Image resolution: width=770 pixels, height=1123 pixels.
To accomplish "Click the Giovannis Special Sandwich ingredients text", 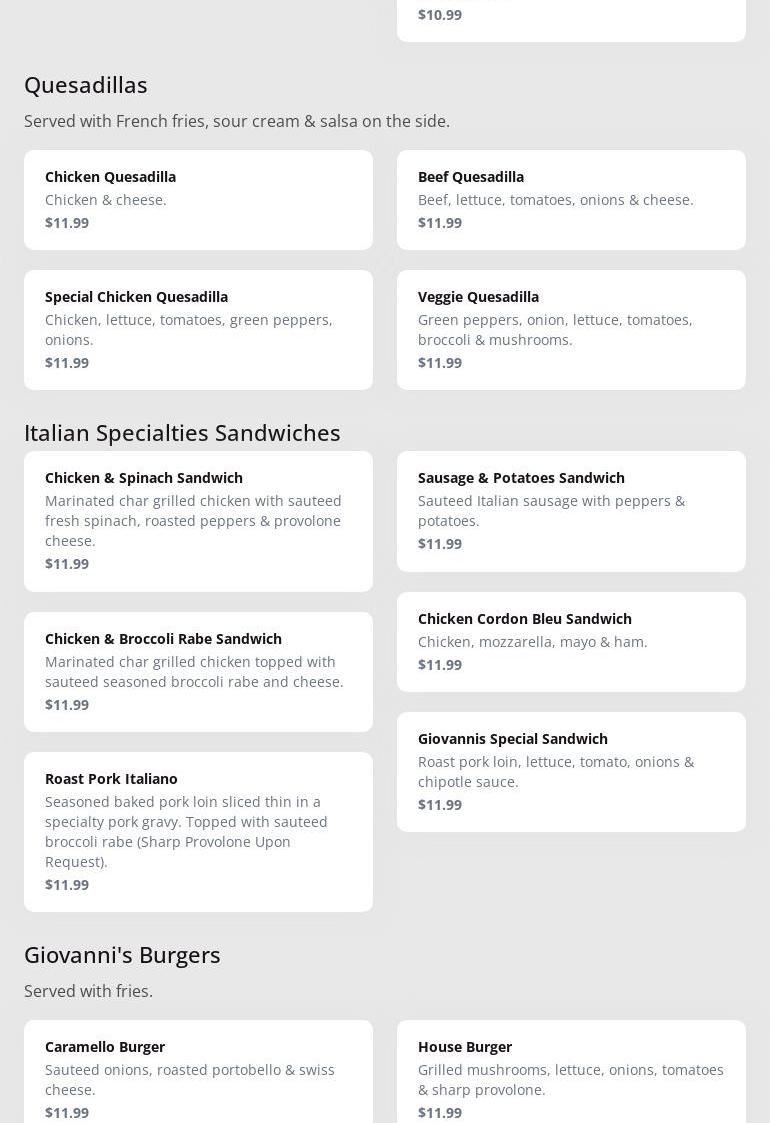I will 555,771.
